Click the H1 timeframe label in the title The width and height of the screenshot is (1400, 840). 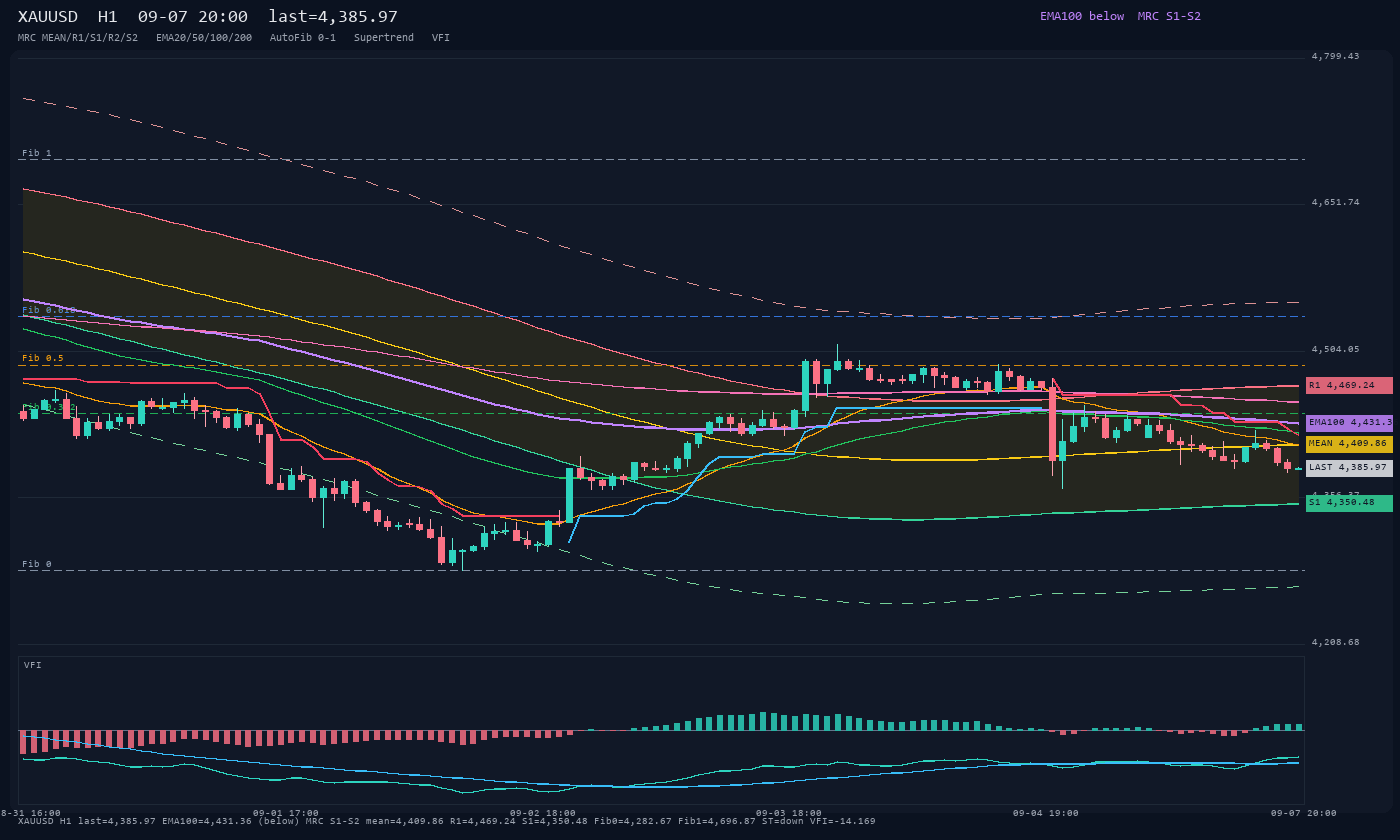107,16
